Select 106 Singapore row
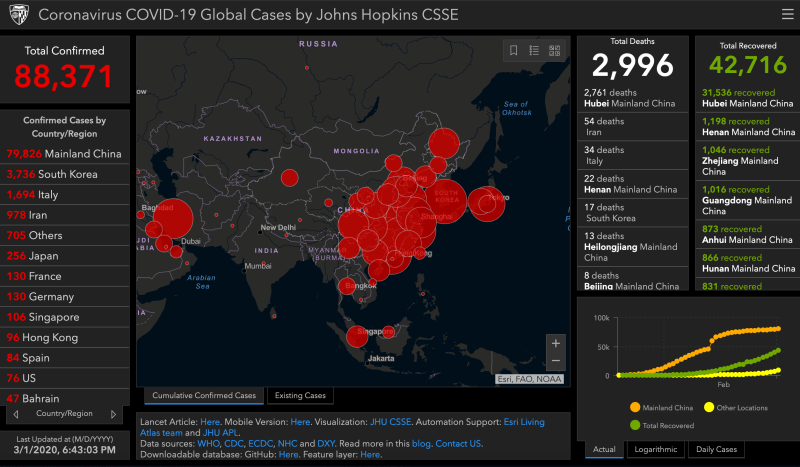 [x=65, y=317]
